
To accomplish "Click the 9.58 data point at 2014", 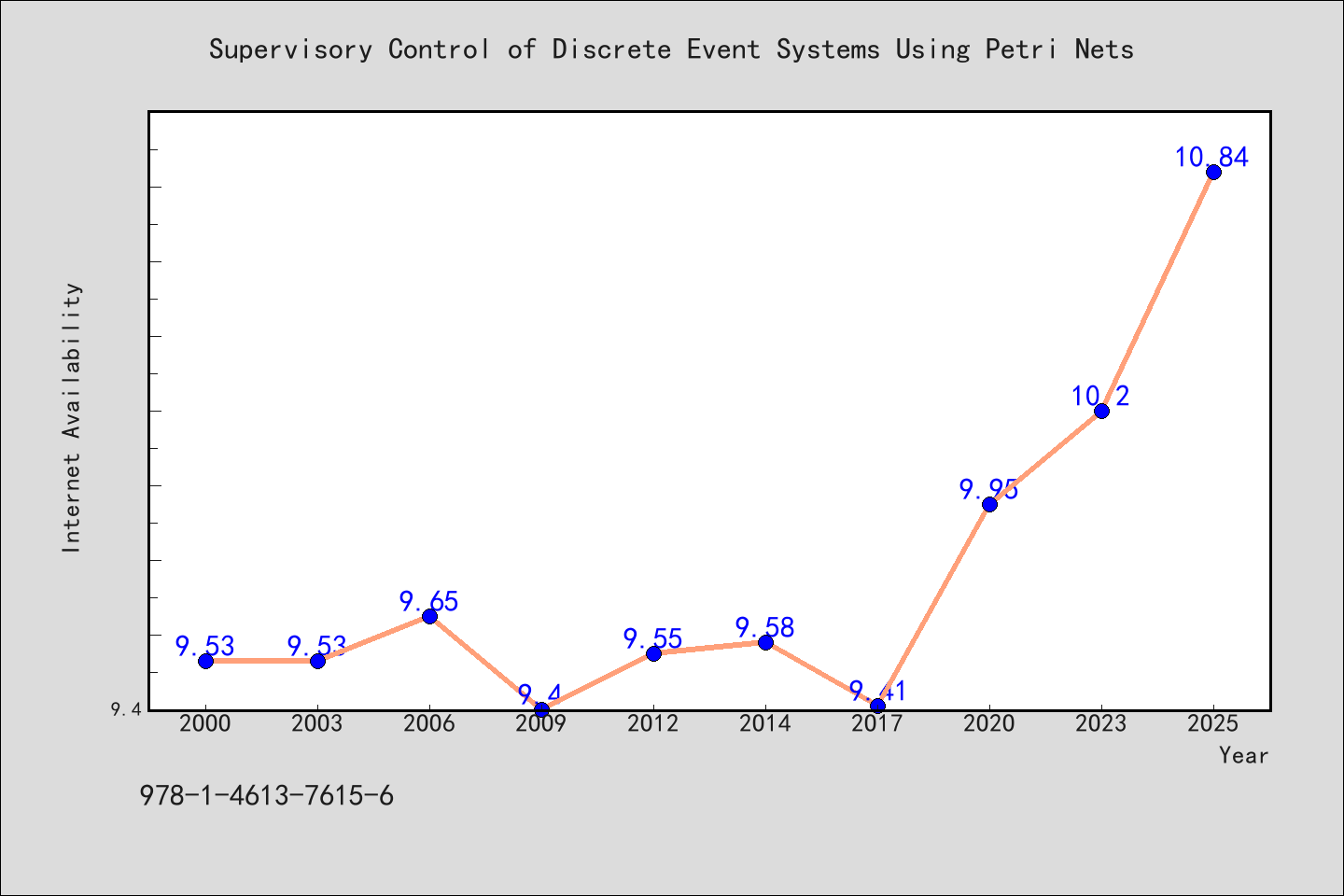I will click(765, 642).
